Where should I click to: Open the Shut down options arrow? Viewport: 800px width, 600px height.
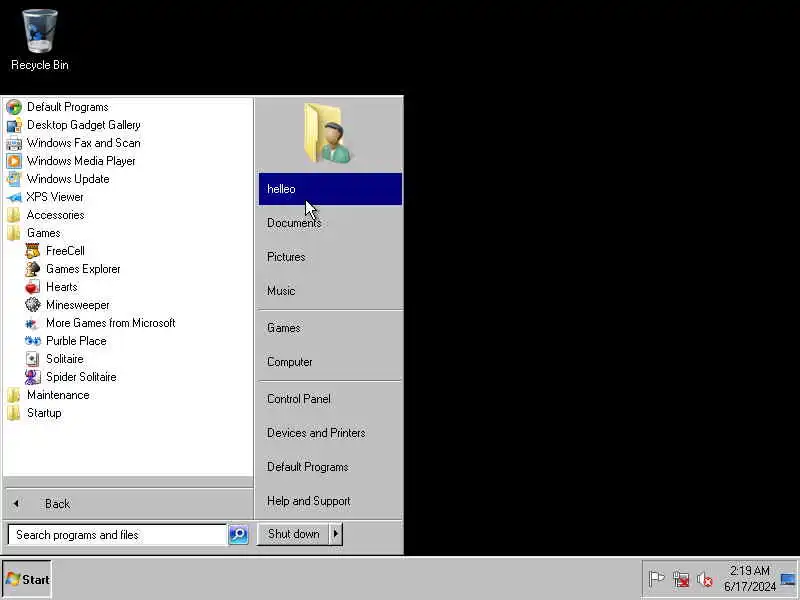pyautogui.click(x=336, y=534)
